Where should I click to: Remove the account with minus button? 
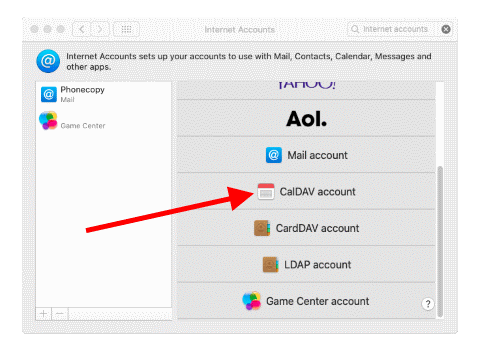60,314
